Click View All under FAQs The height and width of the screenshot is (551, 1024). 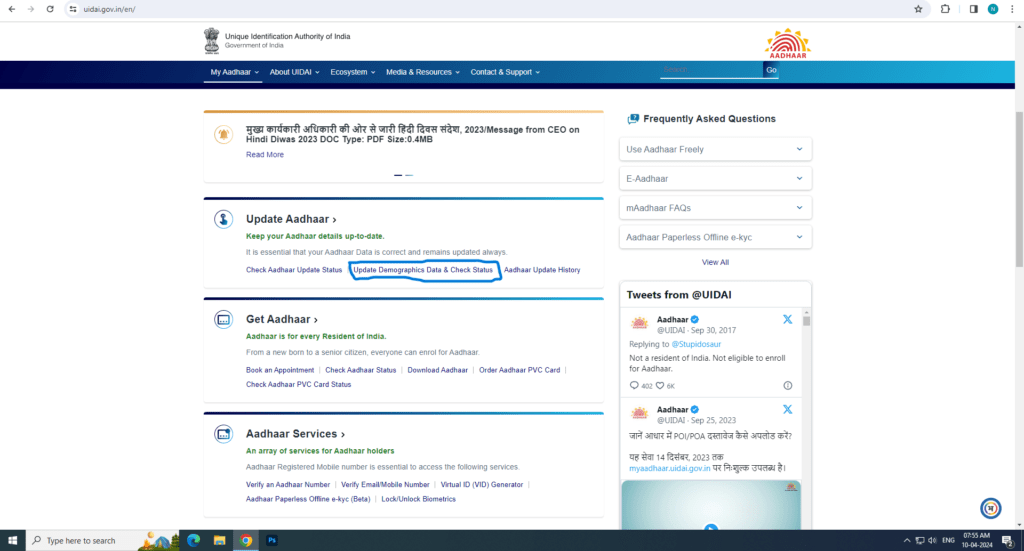715,262
